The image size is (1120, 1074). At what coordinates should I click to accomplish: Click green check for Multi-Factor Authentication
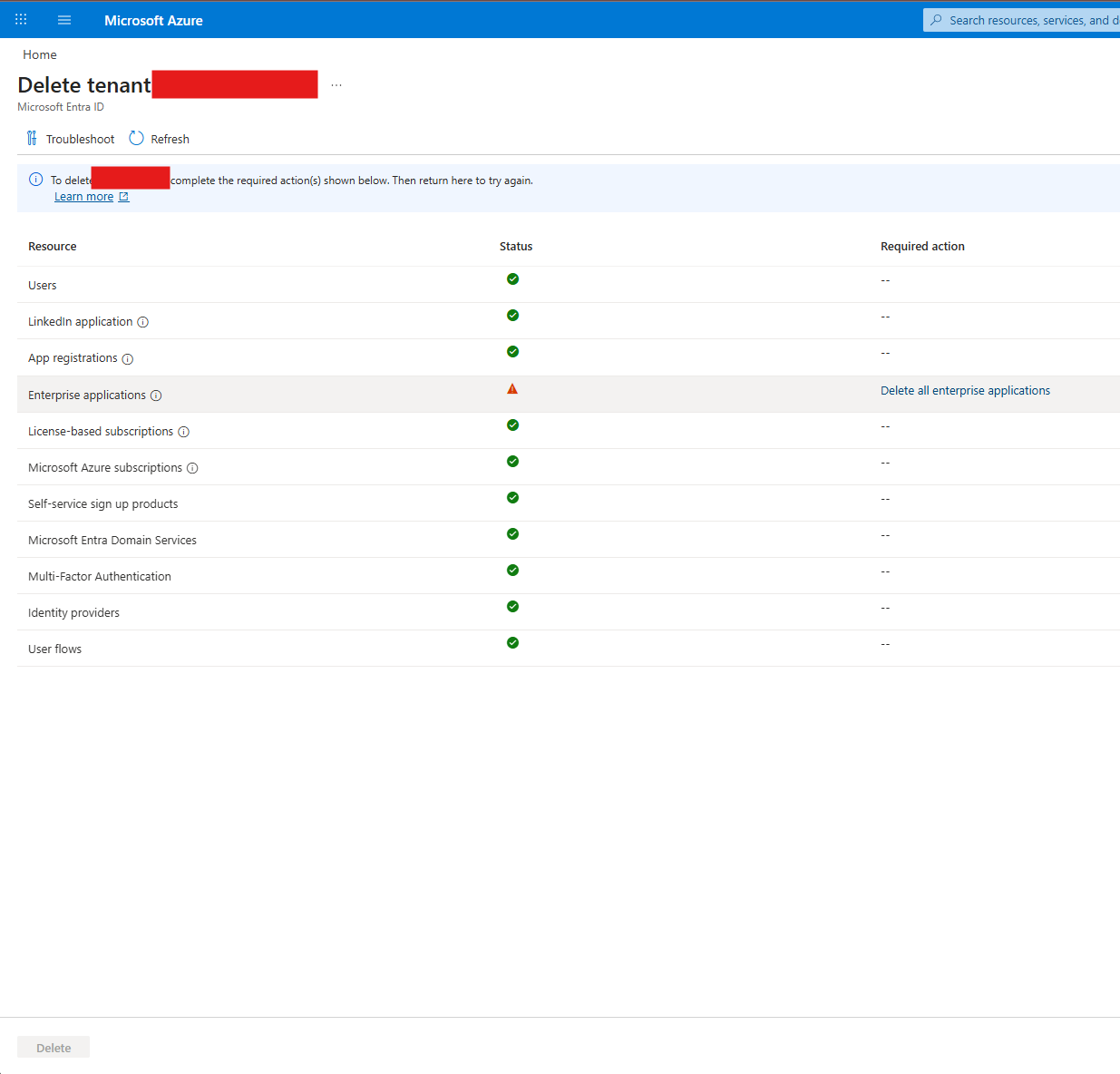[x=512, y=571]
